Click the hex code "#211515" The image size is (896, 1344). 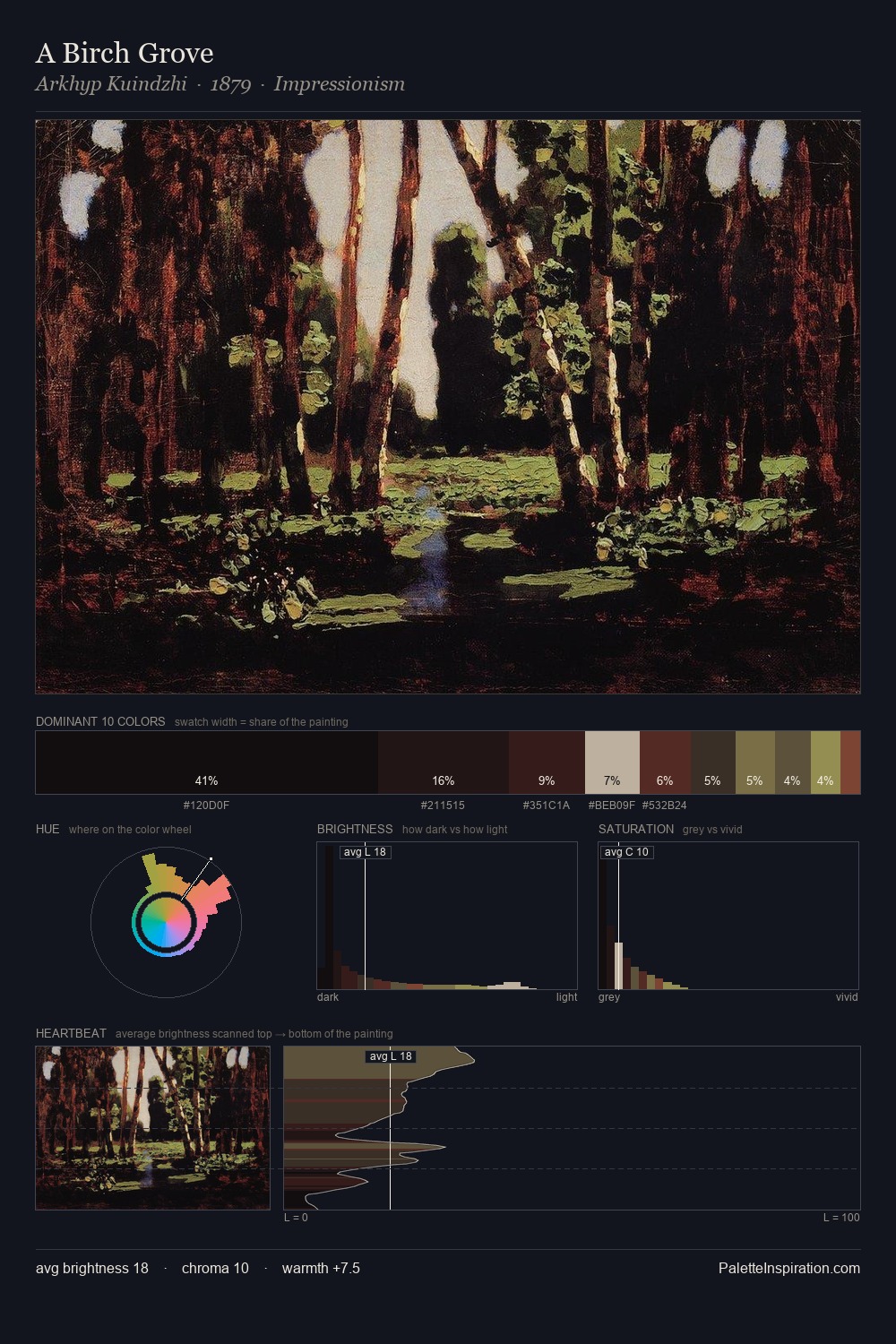444,806
